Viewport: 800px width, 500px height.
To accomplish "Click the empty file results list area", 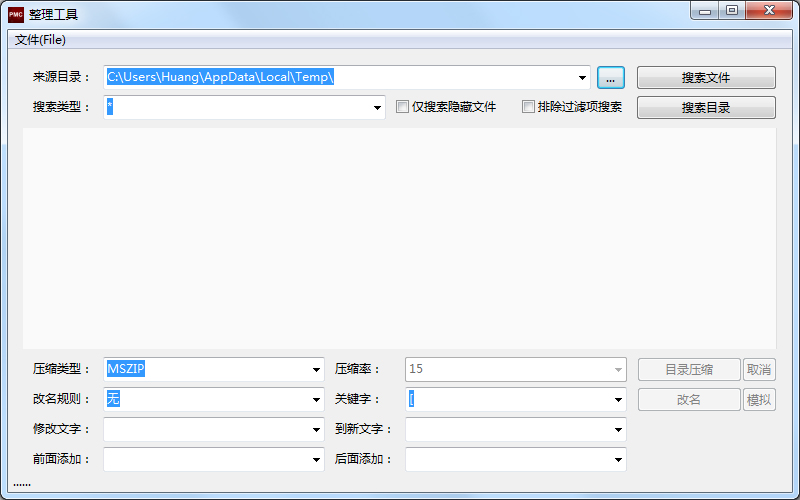I will [399, 238].
